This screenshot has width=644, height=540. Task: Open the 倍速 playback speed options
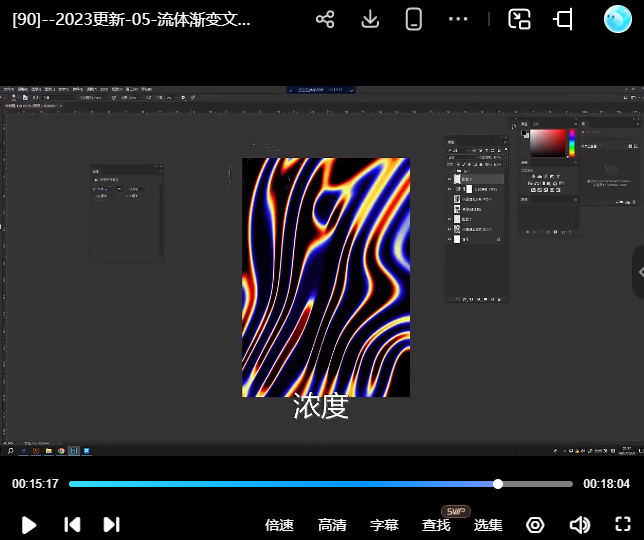tap(279, 525)
